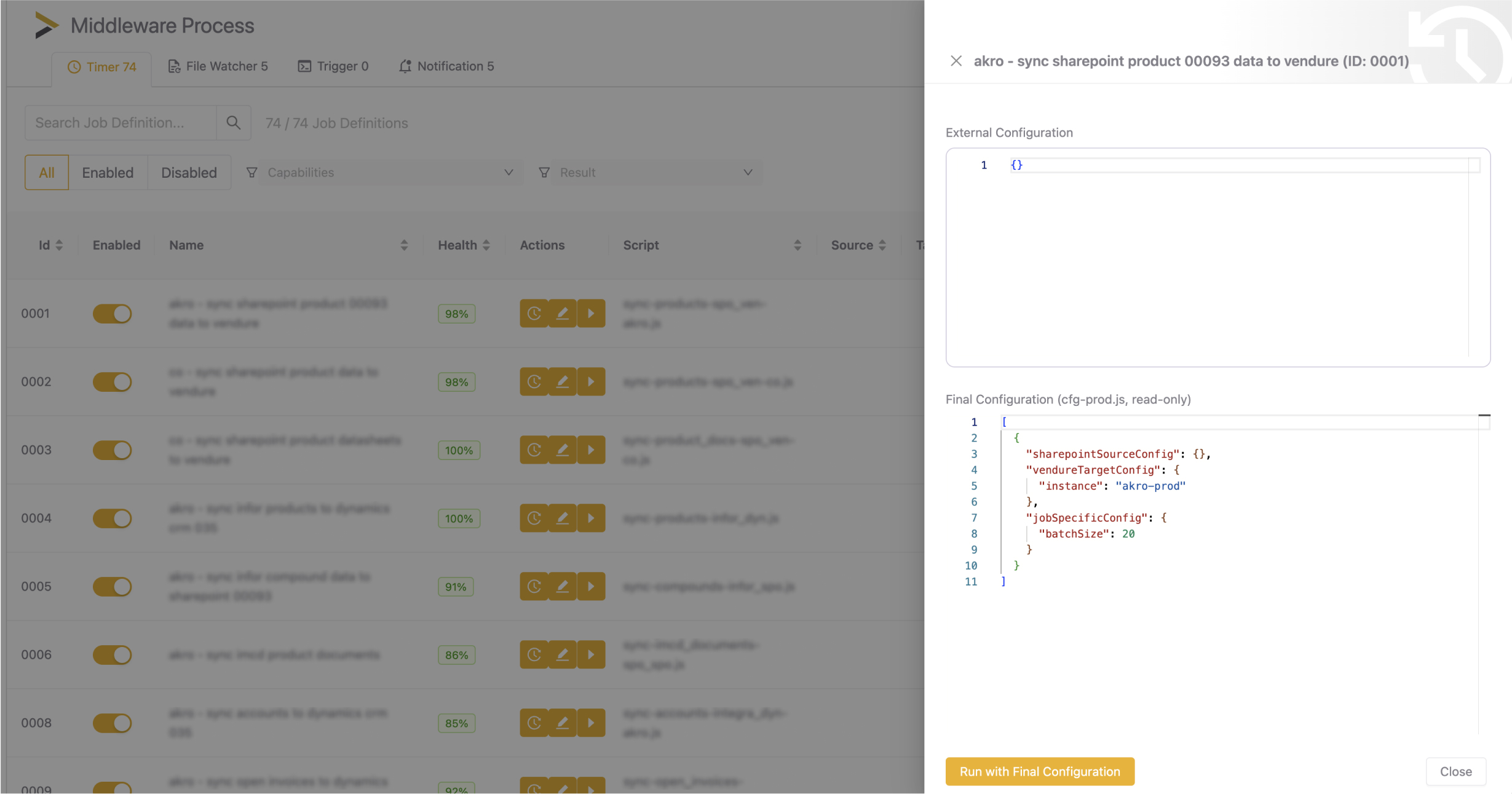Screen dimensions: 1512x794
Task: Switch to the File Watcher 5 tab
Action: [218, 66]
